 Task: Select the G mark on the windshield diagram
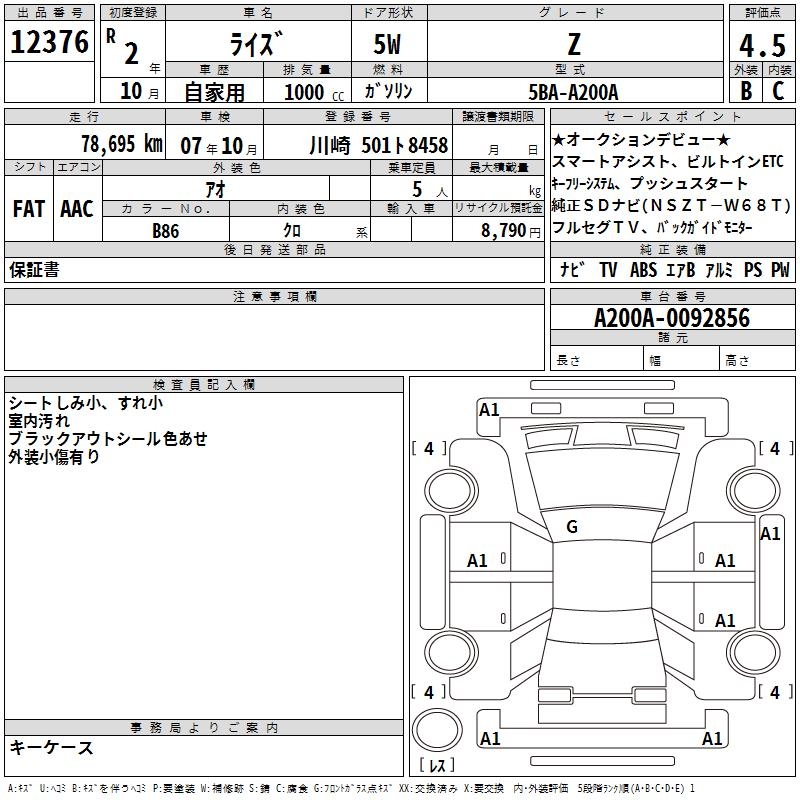[x=572, y=527]
